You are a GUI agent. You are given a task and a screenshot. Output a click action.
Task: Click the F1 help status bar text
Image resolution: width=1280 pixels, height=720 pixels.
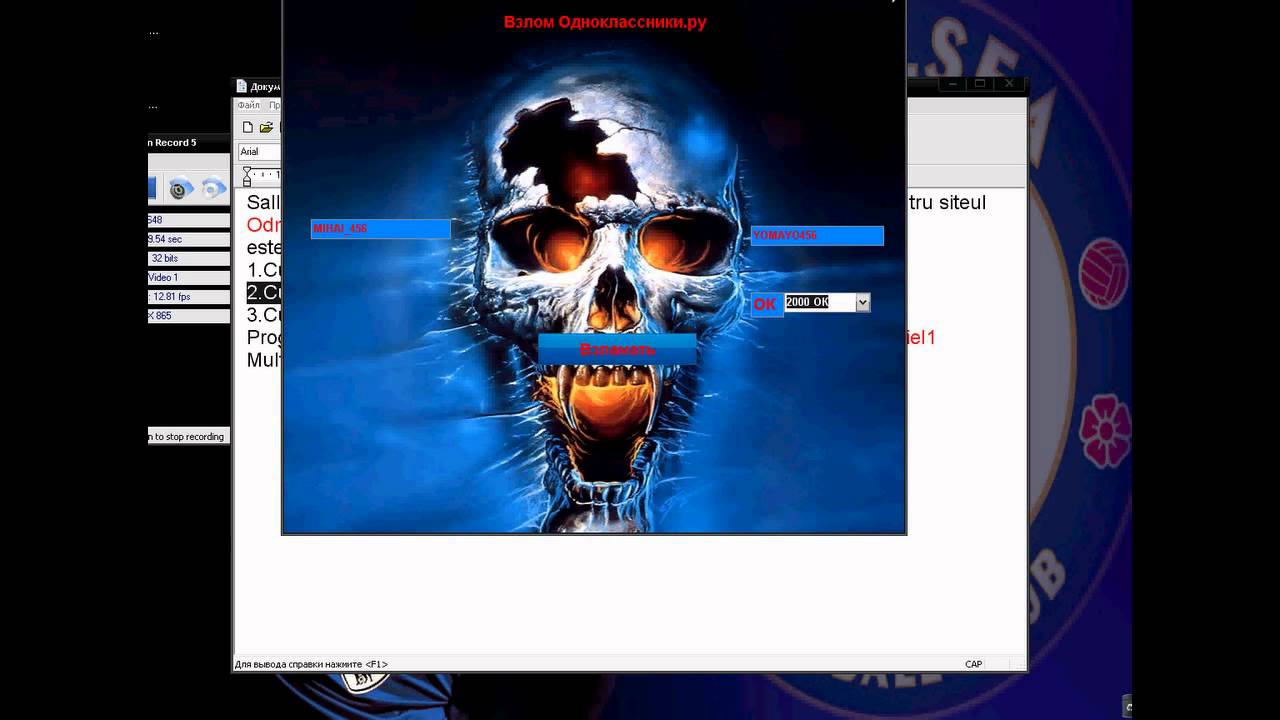pyautogui.click(x=311, y=664)
